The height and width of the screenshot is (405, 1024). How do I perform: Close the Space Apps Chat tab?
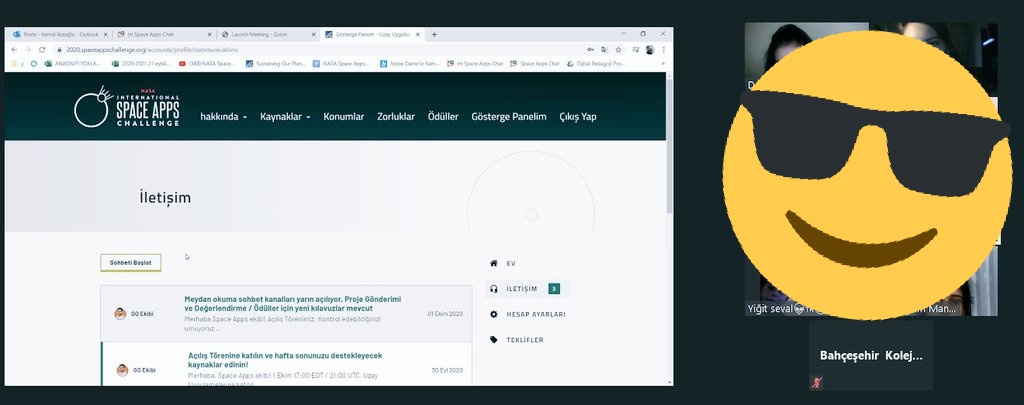coord(209,35)
